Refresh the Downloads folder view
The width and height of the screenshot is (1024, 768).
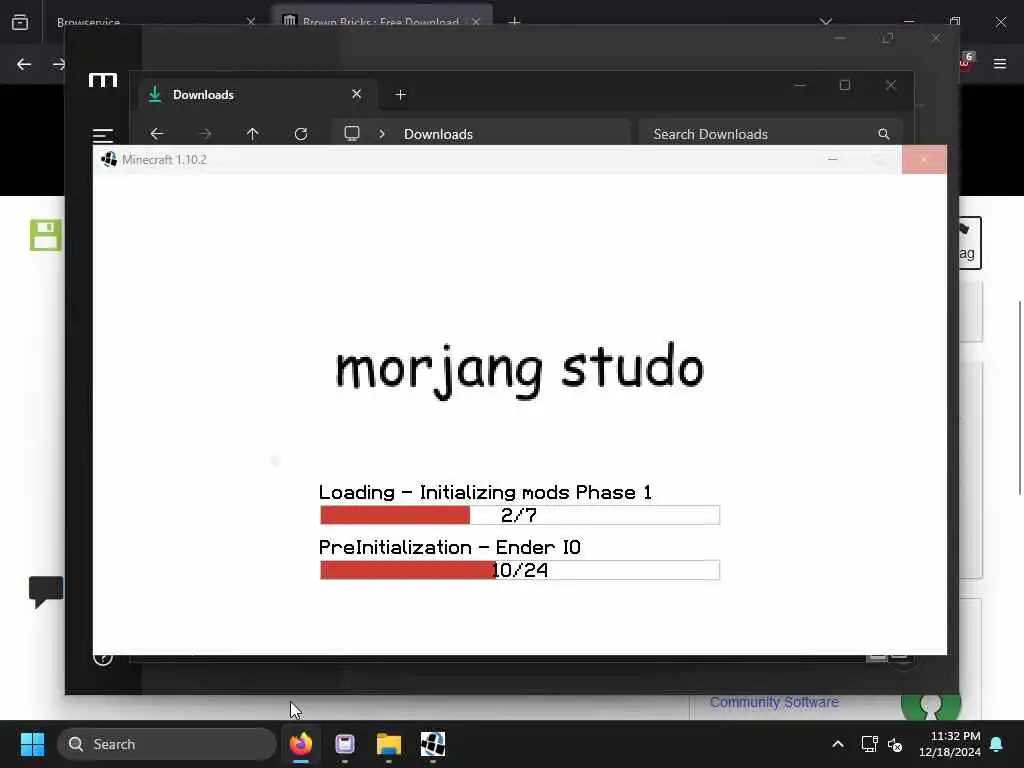point(301,134)
